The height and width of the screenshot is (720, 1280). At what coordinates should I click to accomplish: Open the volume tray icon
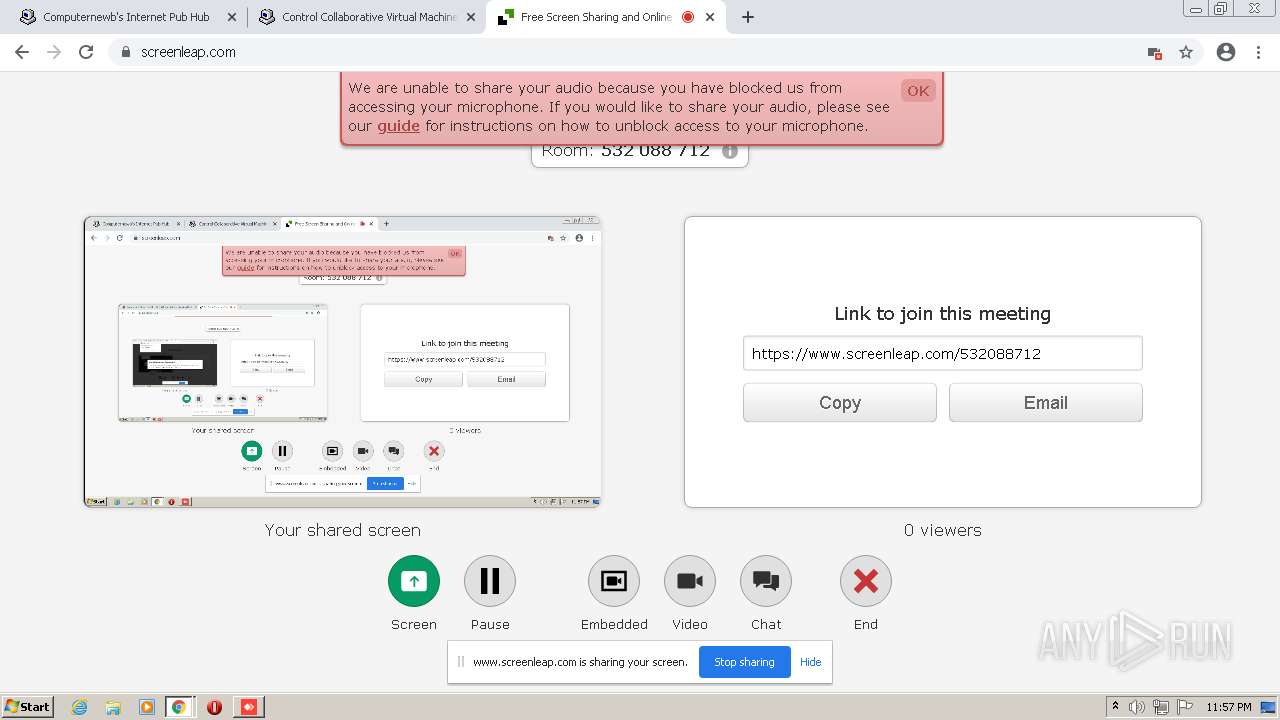coord(1137,707)
